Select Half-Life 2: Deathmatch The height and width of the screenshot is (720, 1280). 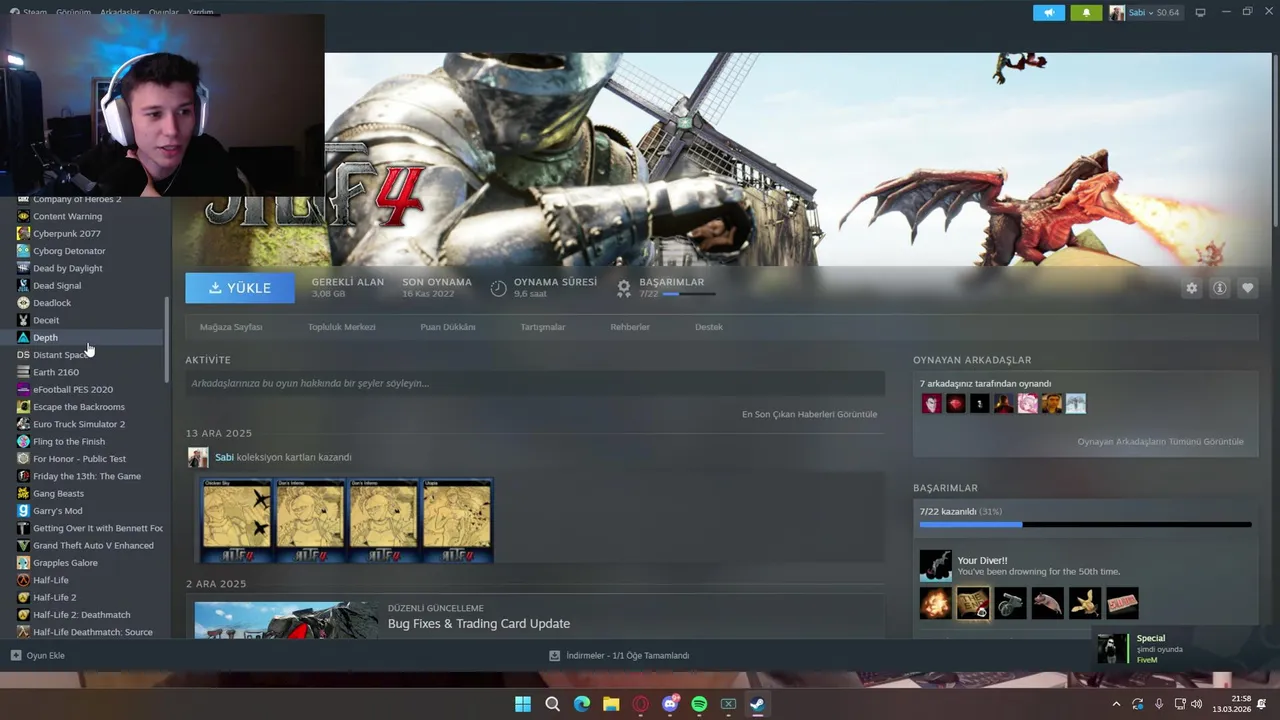click(82, 615)
